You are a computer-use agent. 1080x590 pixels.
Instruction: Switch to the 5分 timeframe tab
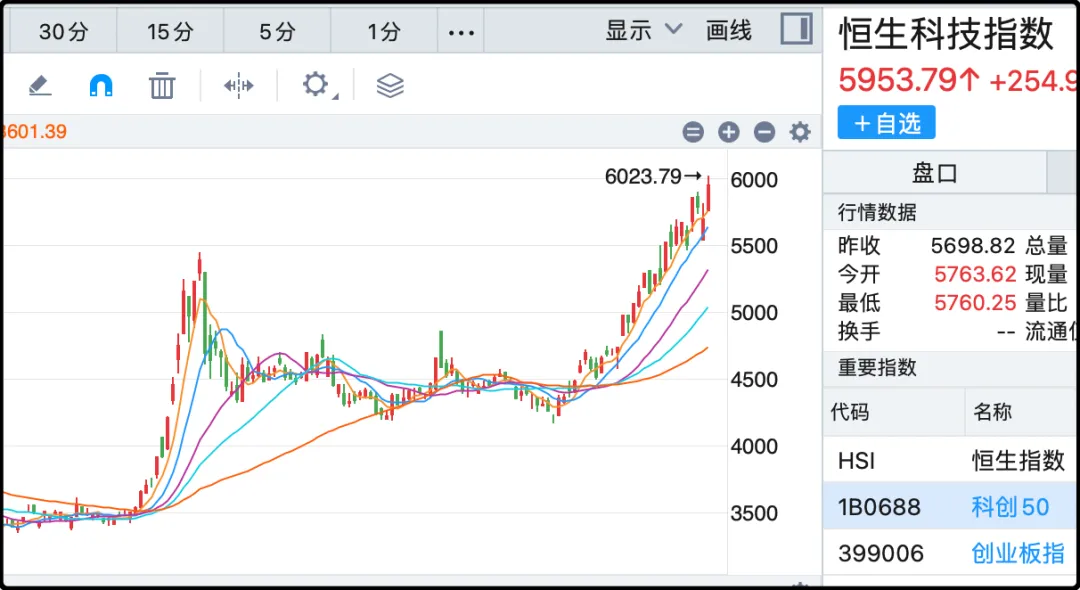click(277, 32)
